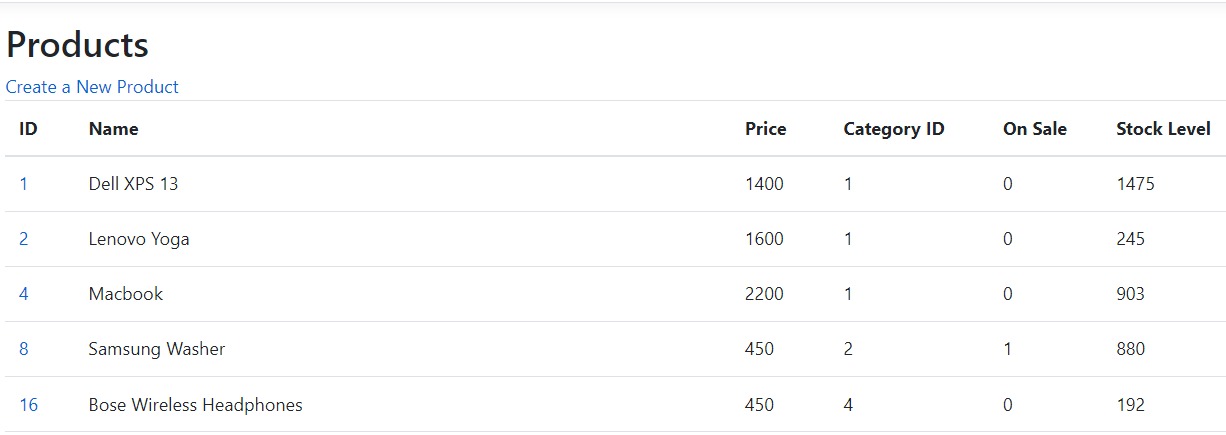The height and width of the screenshot is (435, 1226).
Task: Open the Create a New Product link
Action: pos(92,87)
